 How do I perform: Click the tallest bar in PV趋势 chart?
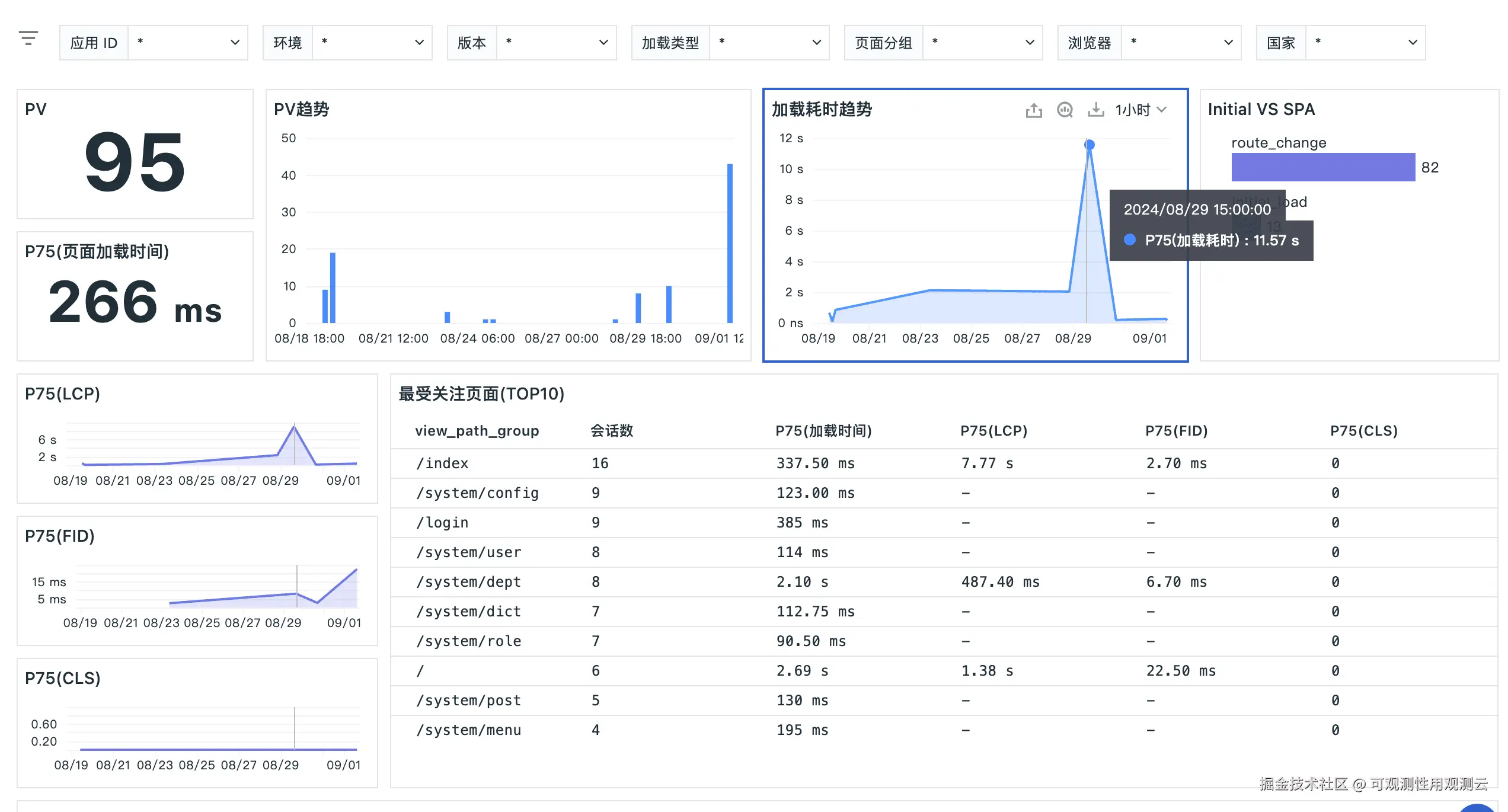[x=730, y=243]
